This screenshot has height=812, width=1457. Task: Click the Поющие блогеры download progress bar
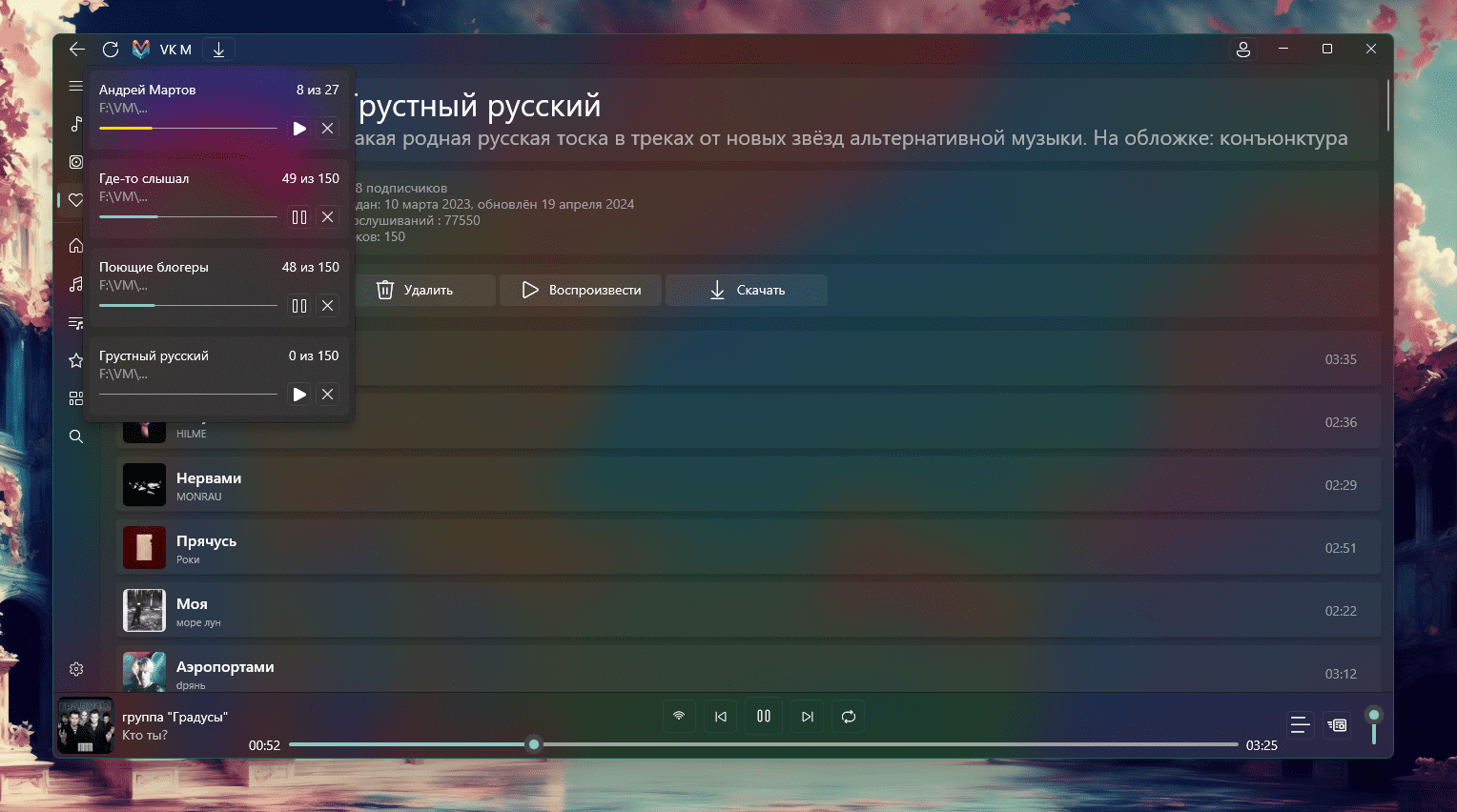[x=188, y=305]
